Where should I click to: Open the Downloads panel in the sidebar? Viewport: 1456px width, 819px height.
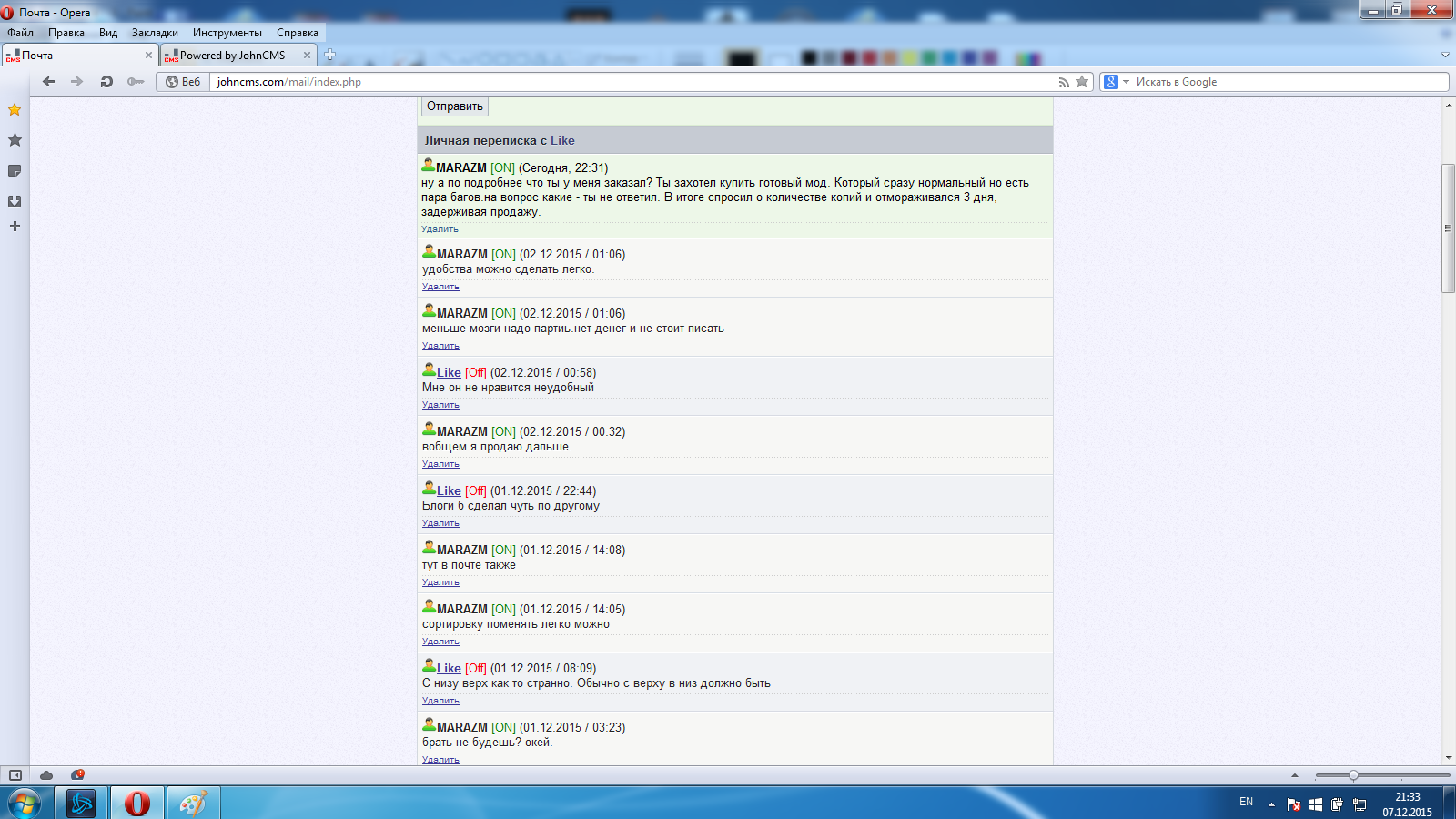[x=15, y=201]
